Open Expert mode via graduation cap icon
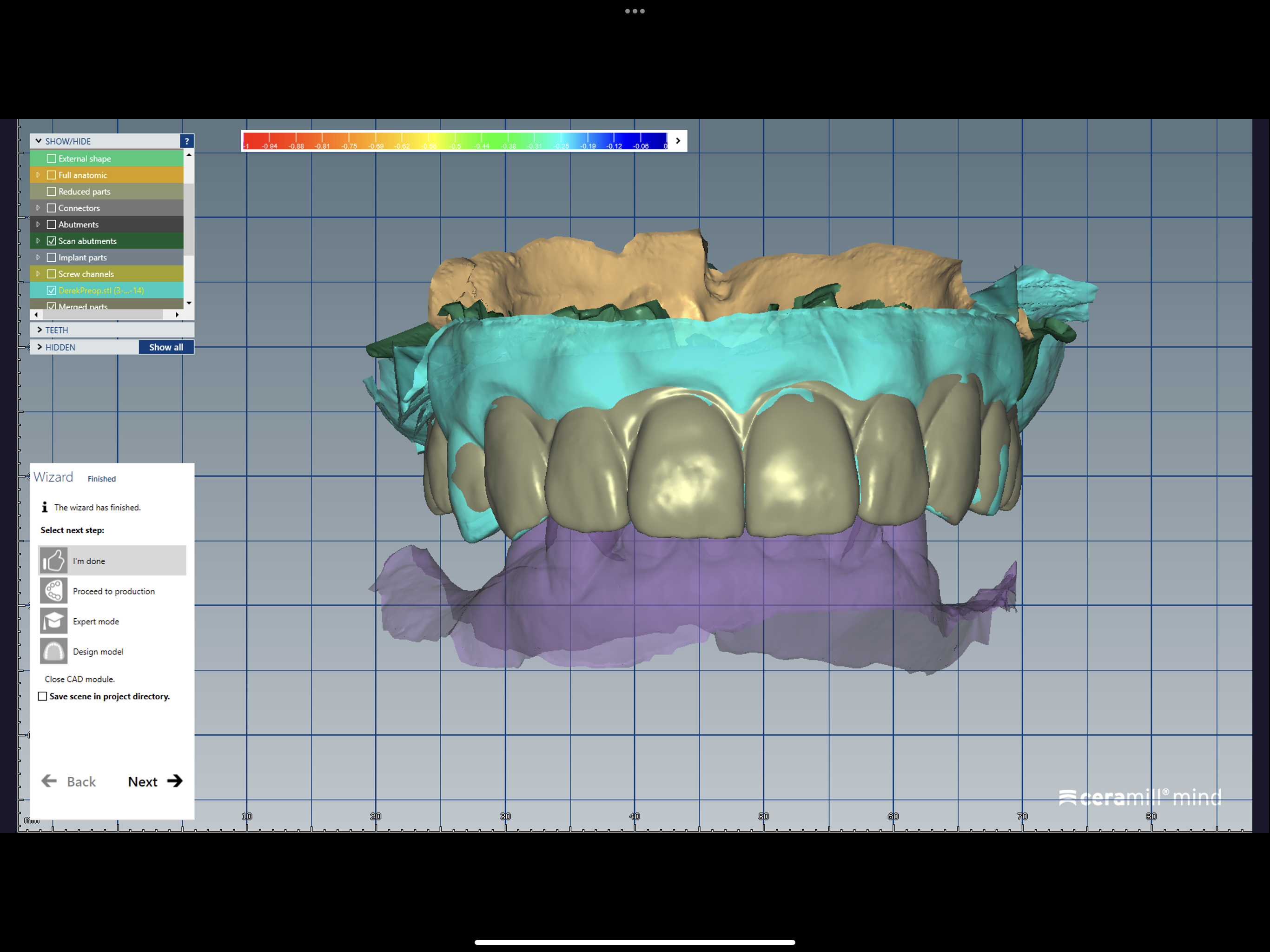The image size is (1270, 952). point(53,621)
